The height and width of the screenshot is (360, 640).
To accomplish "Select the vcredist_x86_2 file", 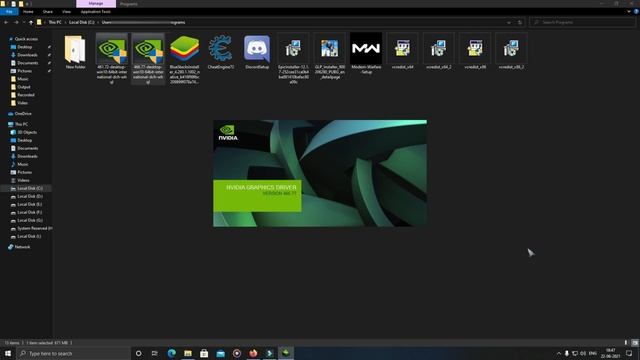I will click(x=511, y=52).
